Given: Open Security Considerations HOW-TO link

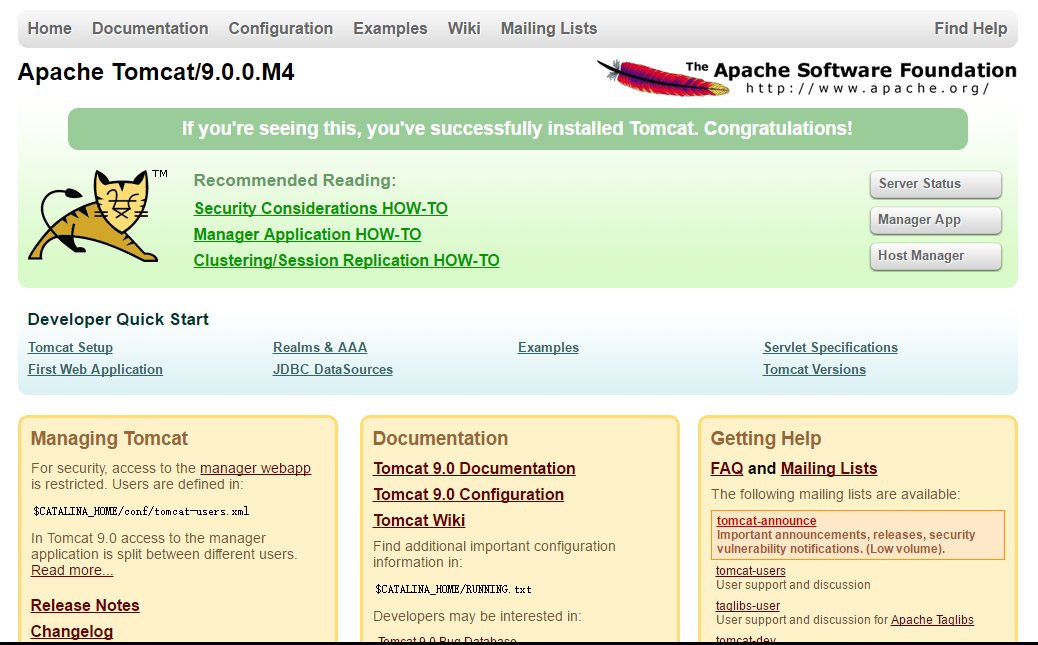Looking at the screenshot, I should [320, 209].
